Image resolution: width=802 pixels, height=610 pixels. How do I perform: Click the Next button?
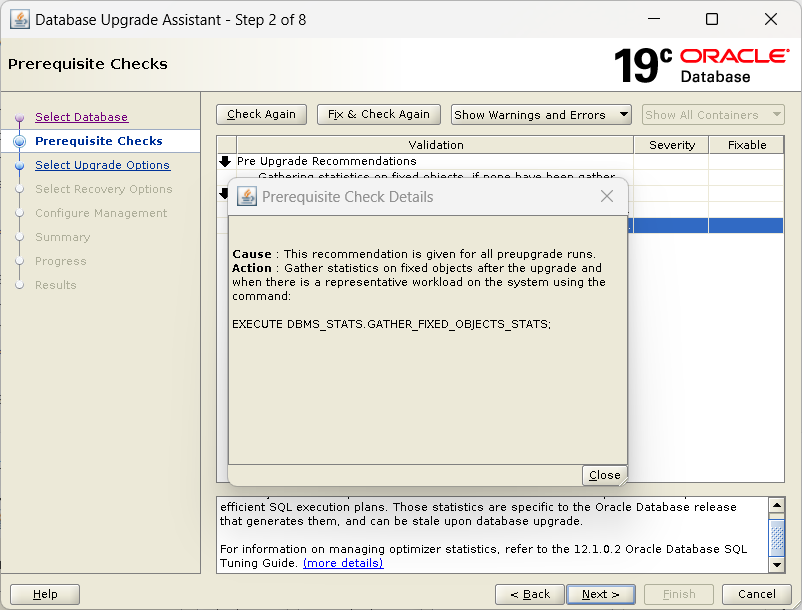pos(600,594)
